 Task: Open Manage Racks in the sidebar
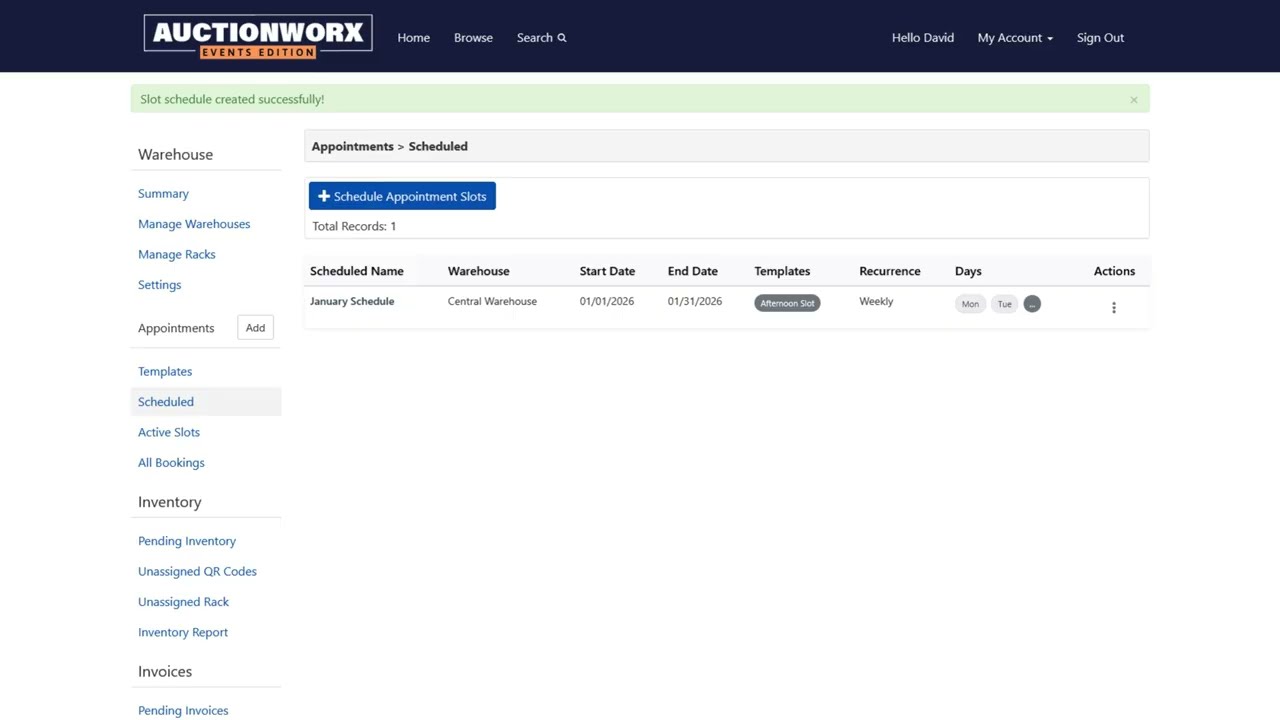176,254
